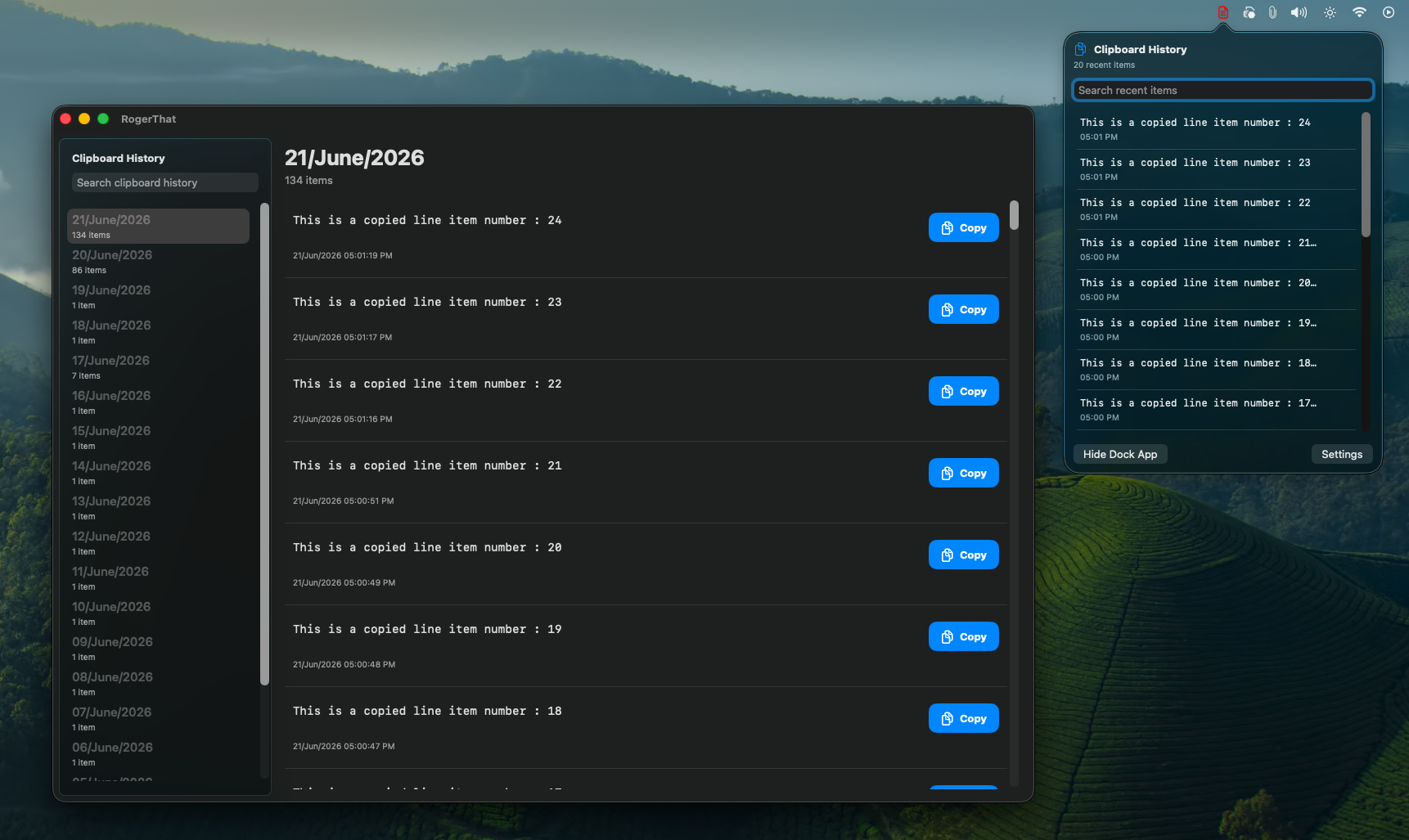The width and height of the screenshot is (1409, 840).
Task: Copy line item number 24
Action: tap(963, 227)
